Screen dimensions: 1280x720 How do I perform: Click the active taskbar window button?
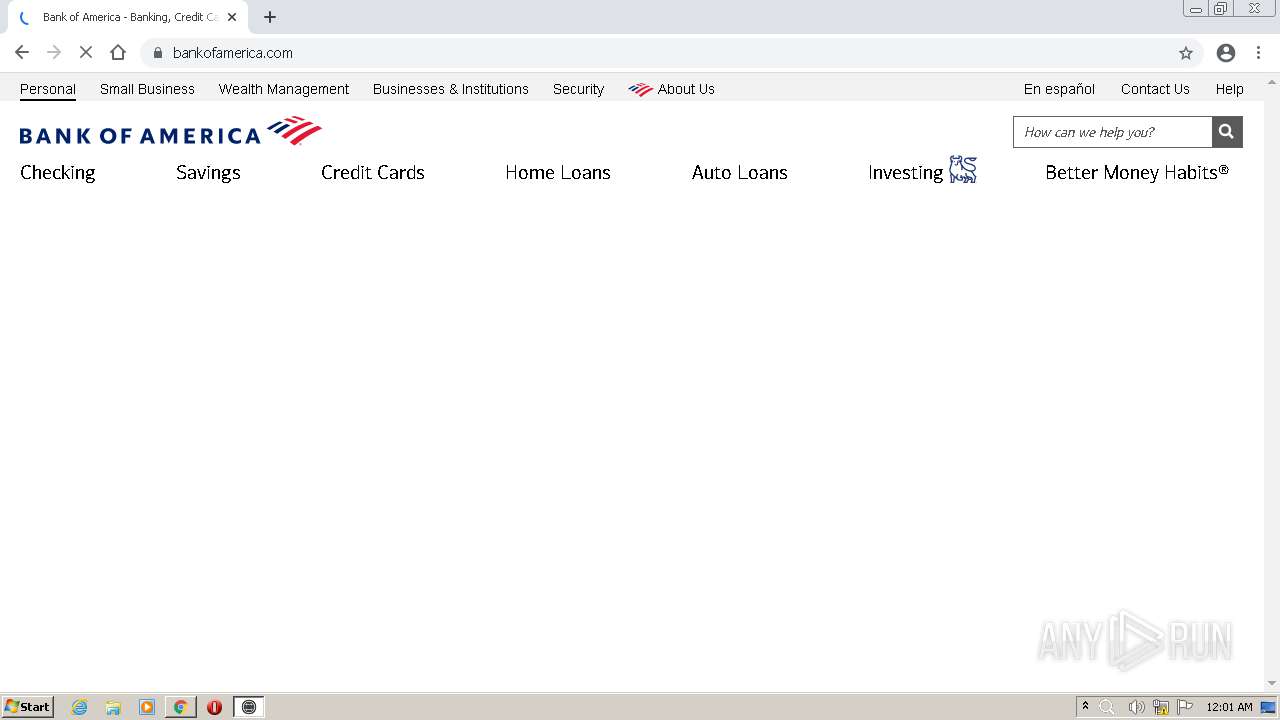pyautogui.click(x=249, y=707)
